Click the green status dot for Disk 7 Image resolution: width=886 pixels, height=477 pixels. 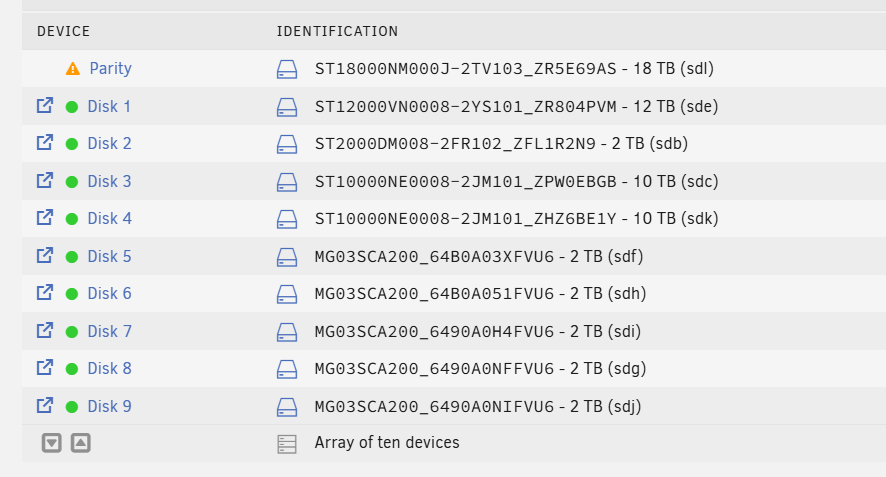[x=72, y=332]
